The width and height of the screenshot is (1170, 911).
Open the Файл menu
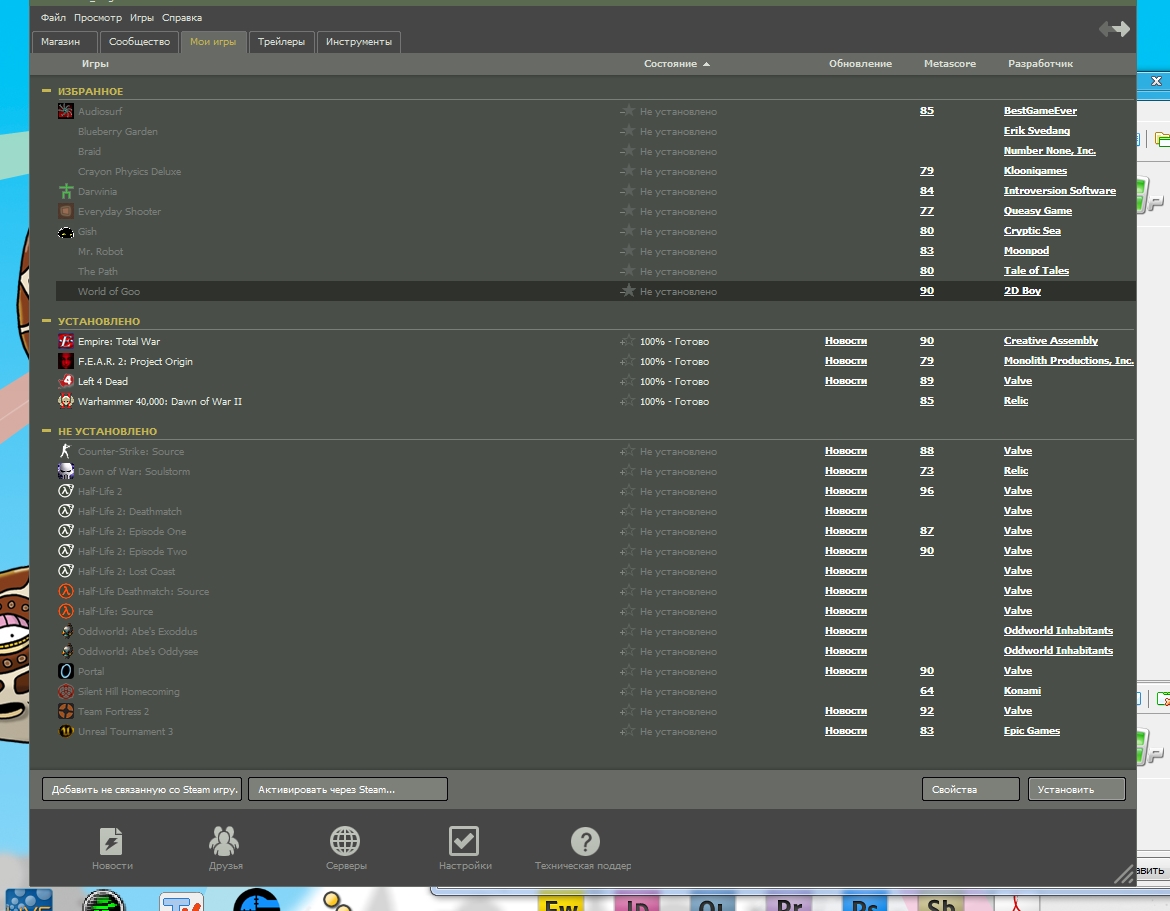[x=53, y=17]
